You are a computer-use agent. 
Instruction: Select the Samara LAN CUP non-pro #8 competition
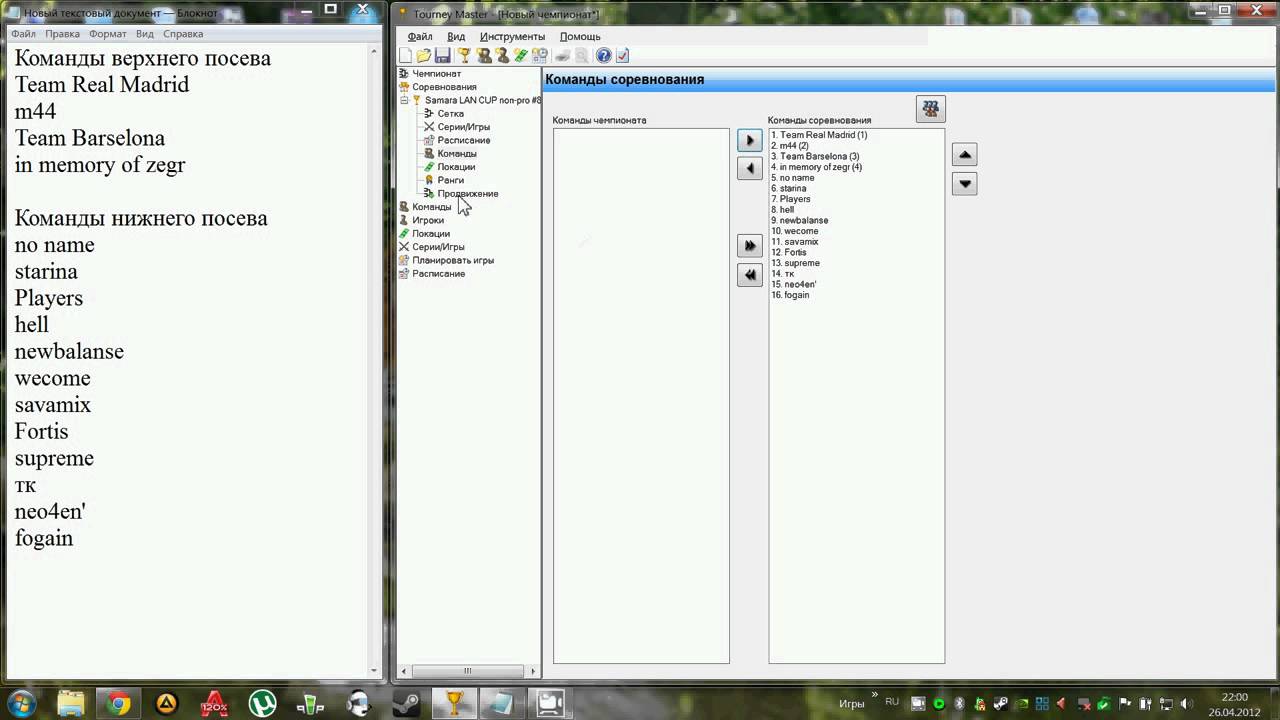(x=482, y=100)
